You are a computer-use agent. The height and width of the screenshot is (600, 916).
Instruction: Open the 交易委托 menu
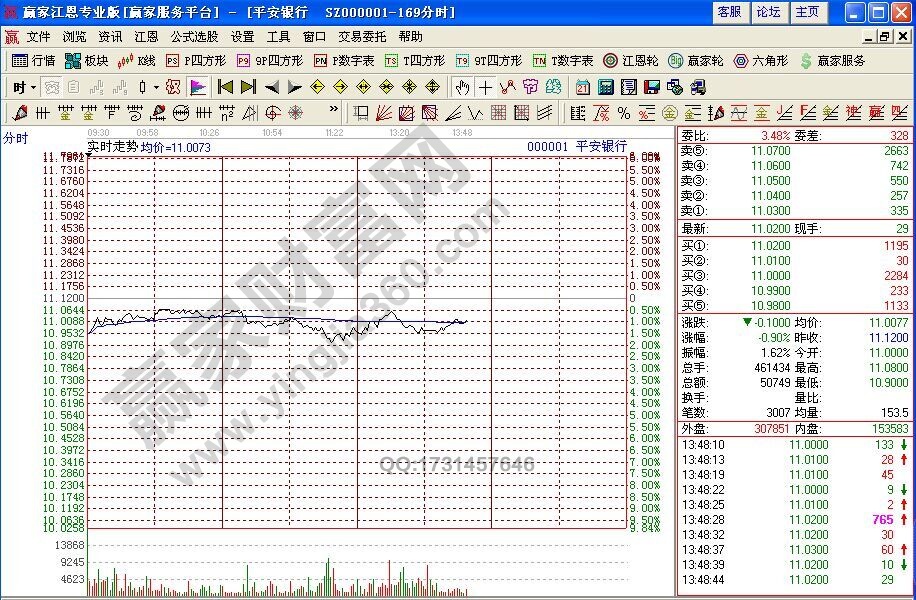pyautogui.click(x=362, y=36)
